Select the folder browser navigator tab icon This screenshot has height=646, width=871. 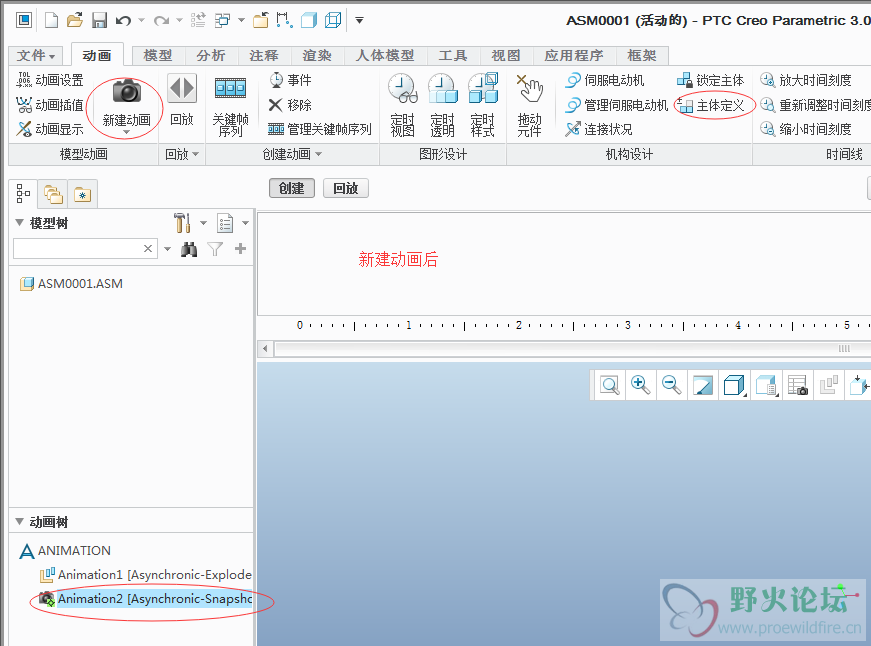[x=53, y=194]
